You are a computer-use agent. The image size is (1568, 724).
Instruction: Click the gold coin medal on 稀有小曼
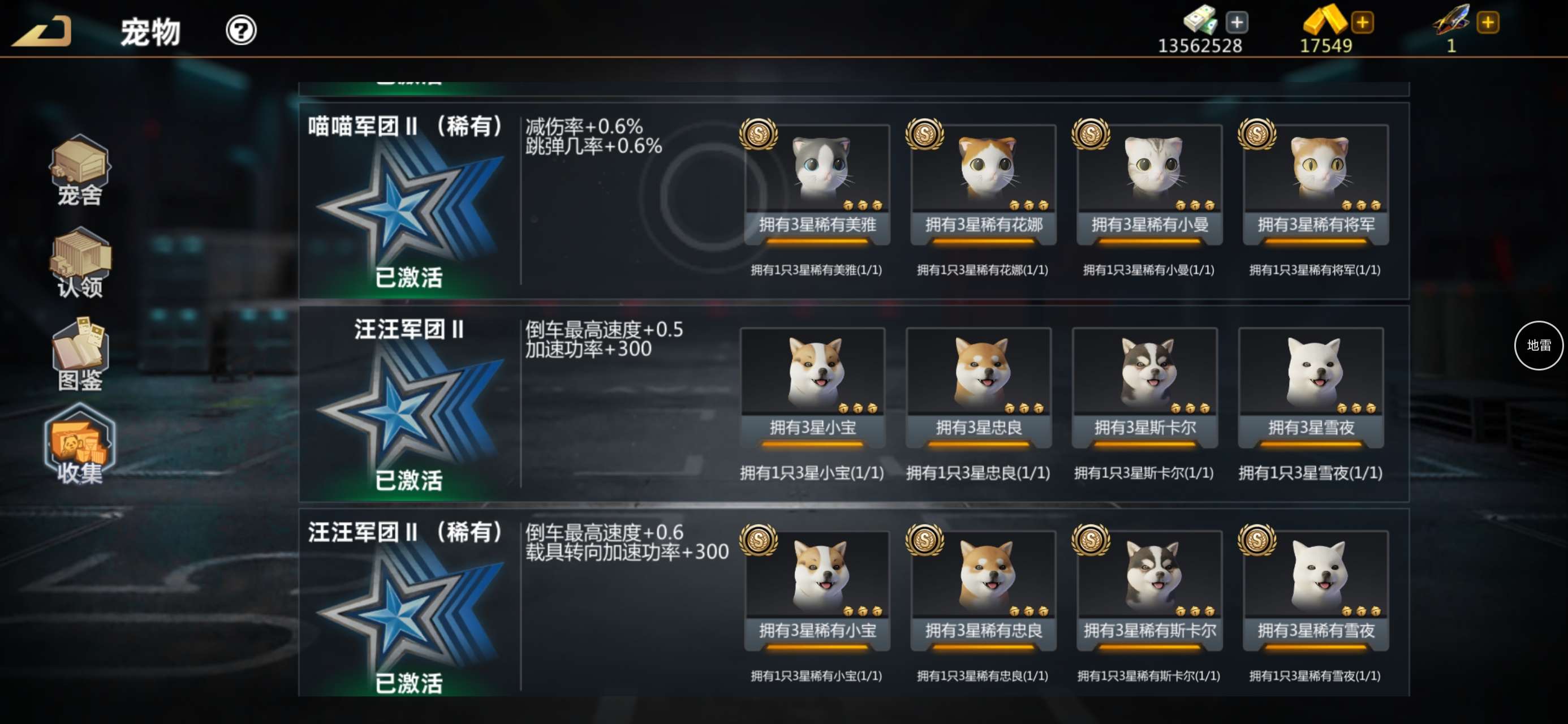tap(1091, 133)
